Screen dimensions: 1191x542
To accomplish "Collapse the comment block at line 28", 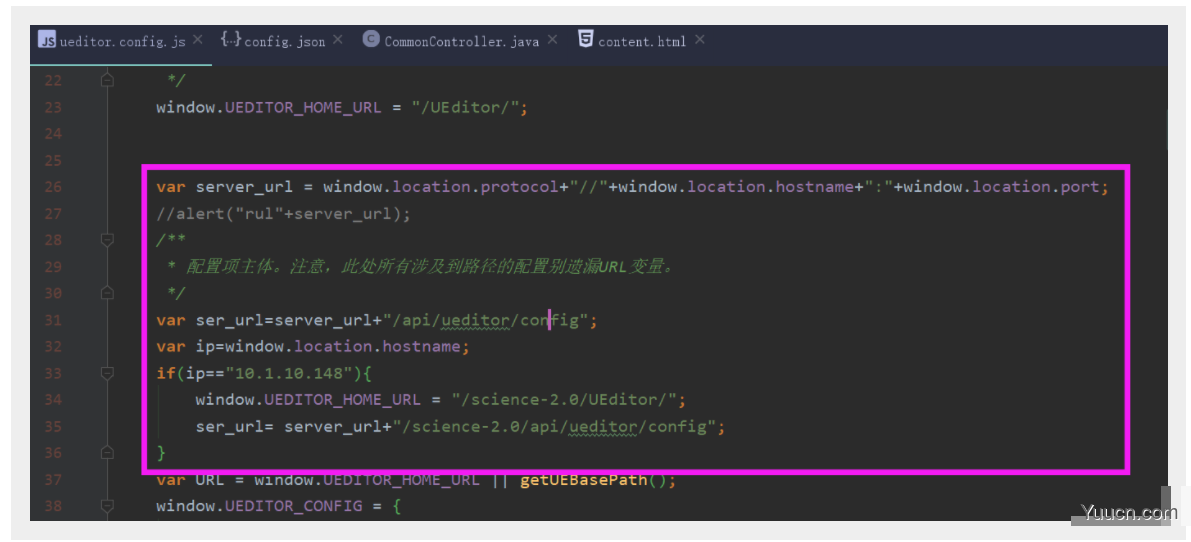I will [x=107, y=240].
